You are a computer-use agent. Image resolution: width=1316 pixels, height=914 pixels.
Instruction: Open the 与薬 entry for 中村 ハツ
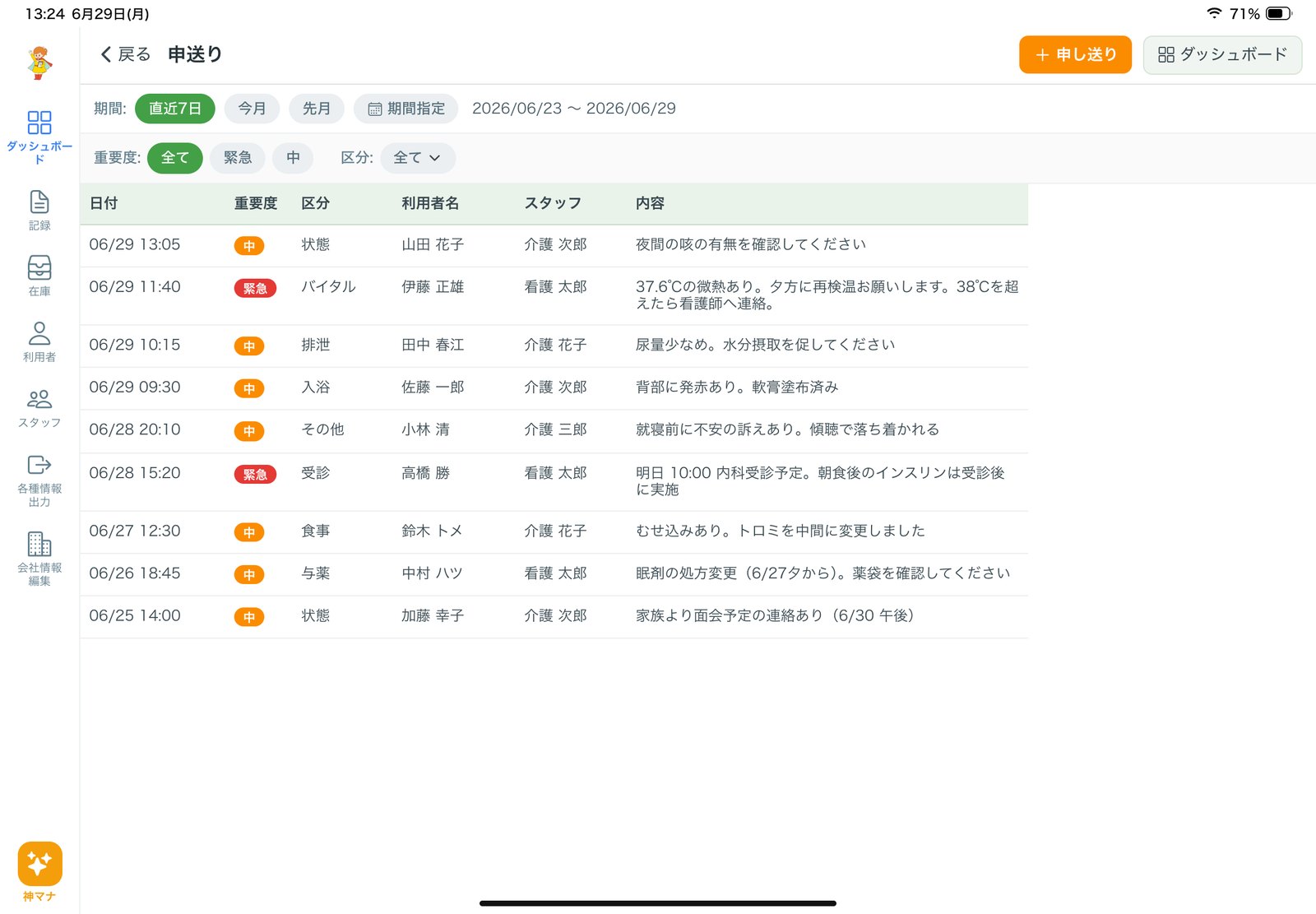point(554,574)
